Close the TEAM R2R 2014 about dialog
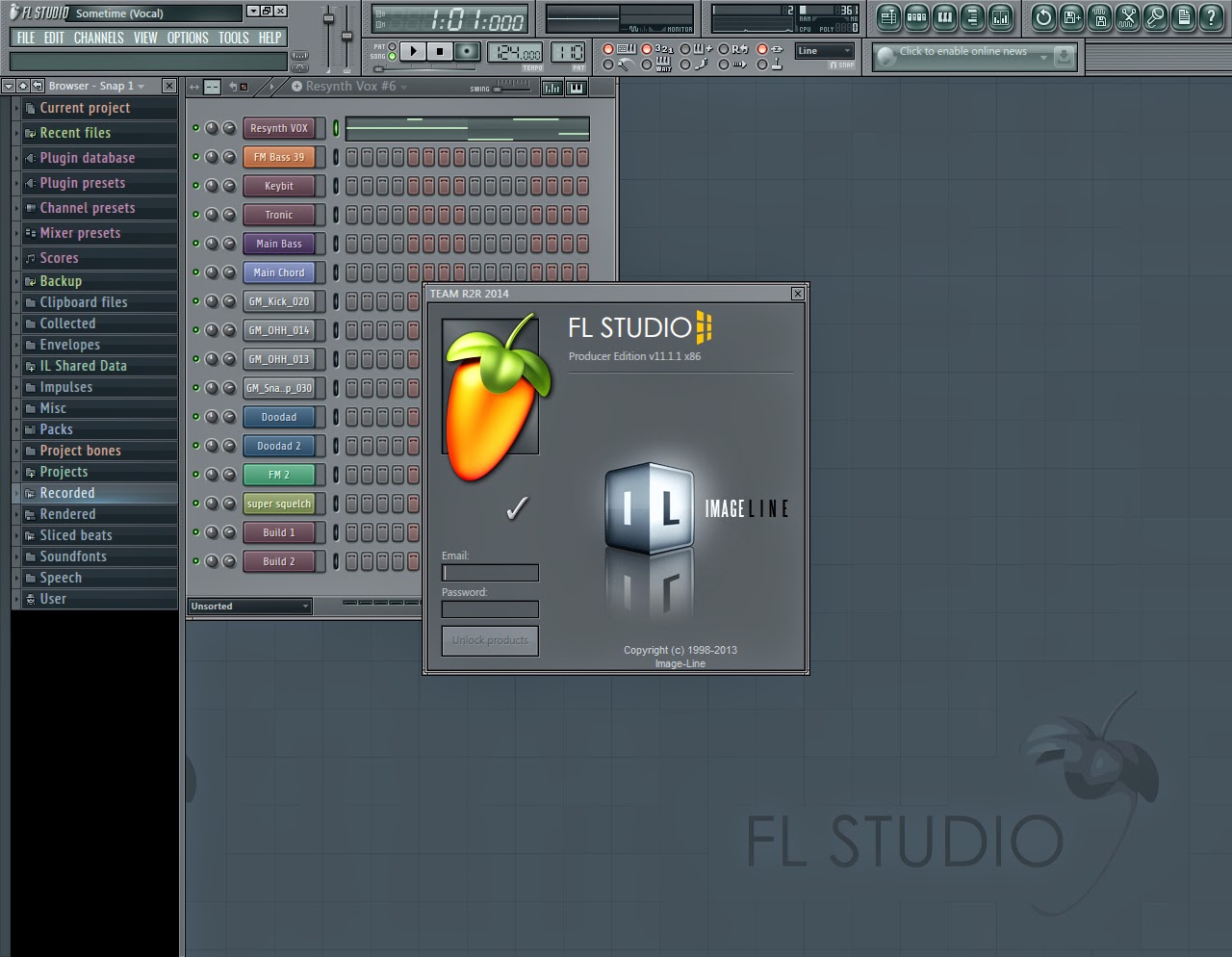 point(798,294)
